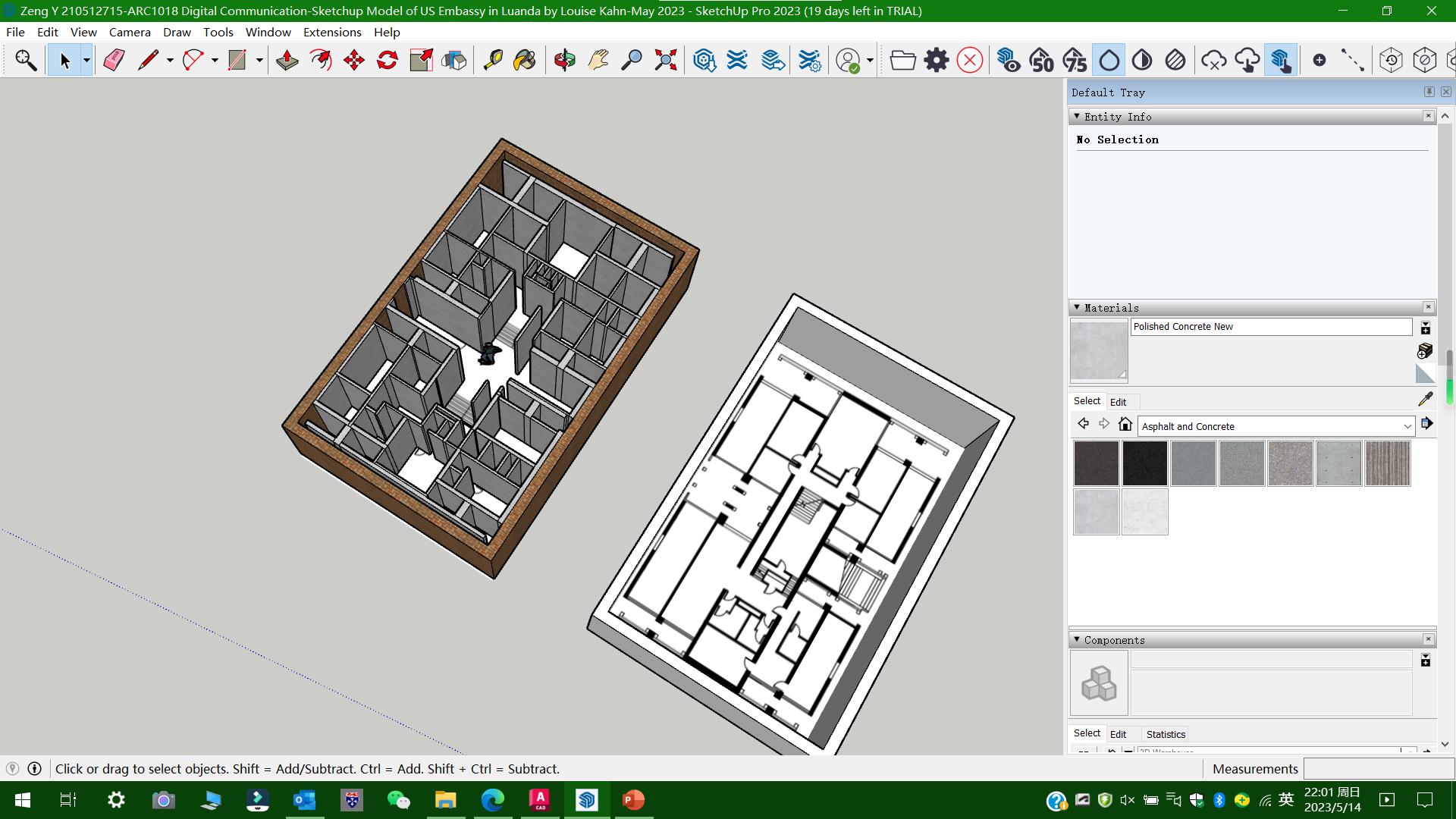Screen dimensions: 1456x819
Task: Select the Tape Measure tool
Action: (x=493, y=60)
